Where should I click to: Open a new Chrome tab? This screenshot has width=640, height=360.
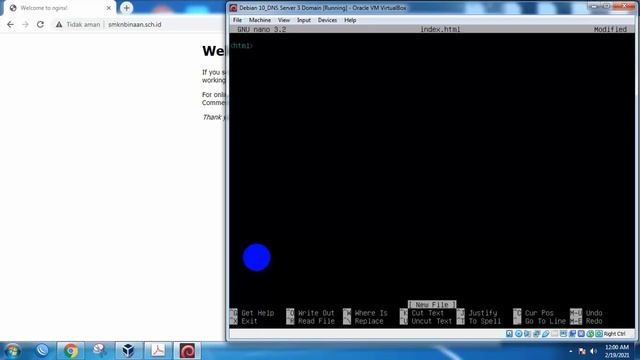click(x=127, y=8)
